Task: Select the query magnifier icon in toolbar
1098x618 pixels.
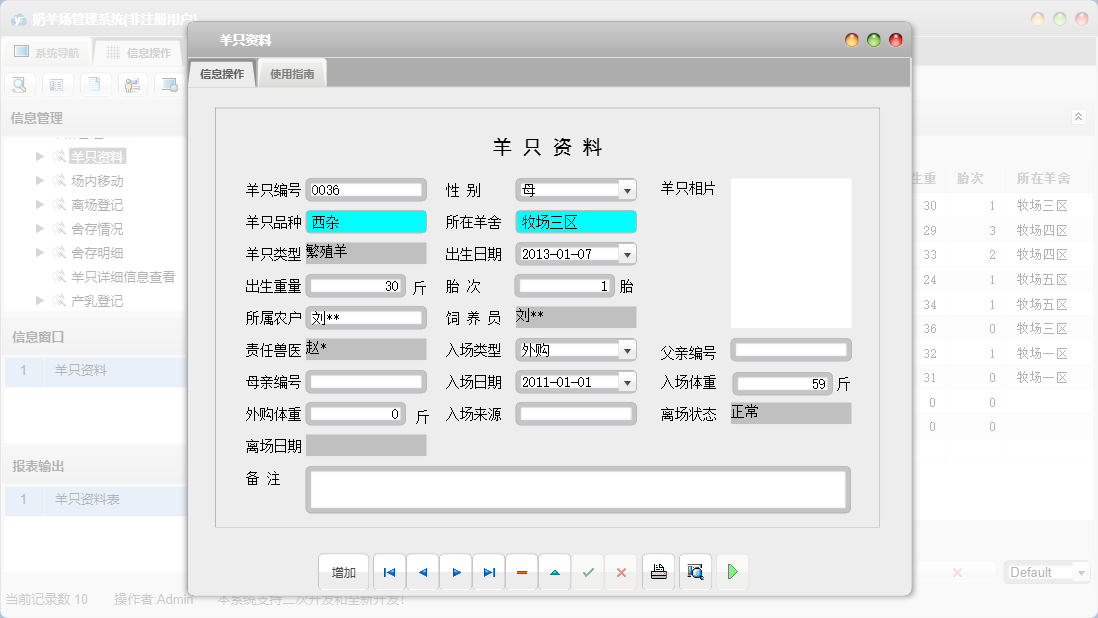Action: click(x=20, y=84)
